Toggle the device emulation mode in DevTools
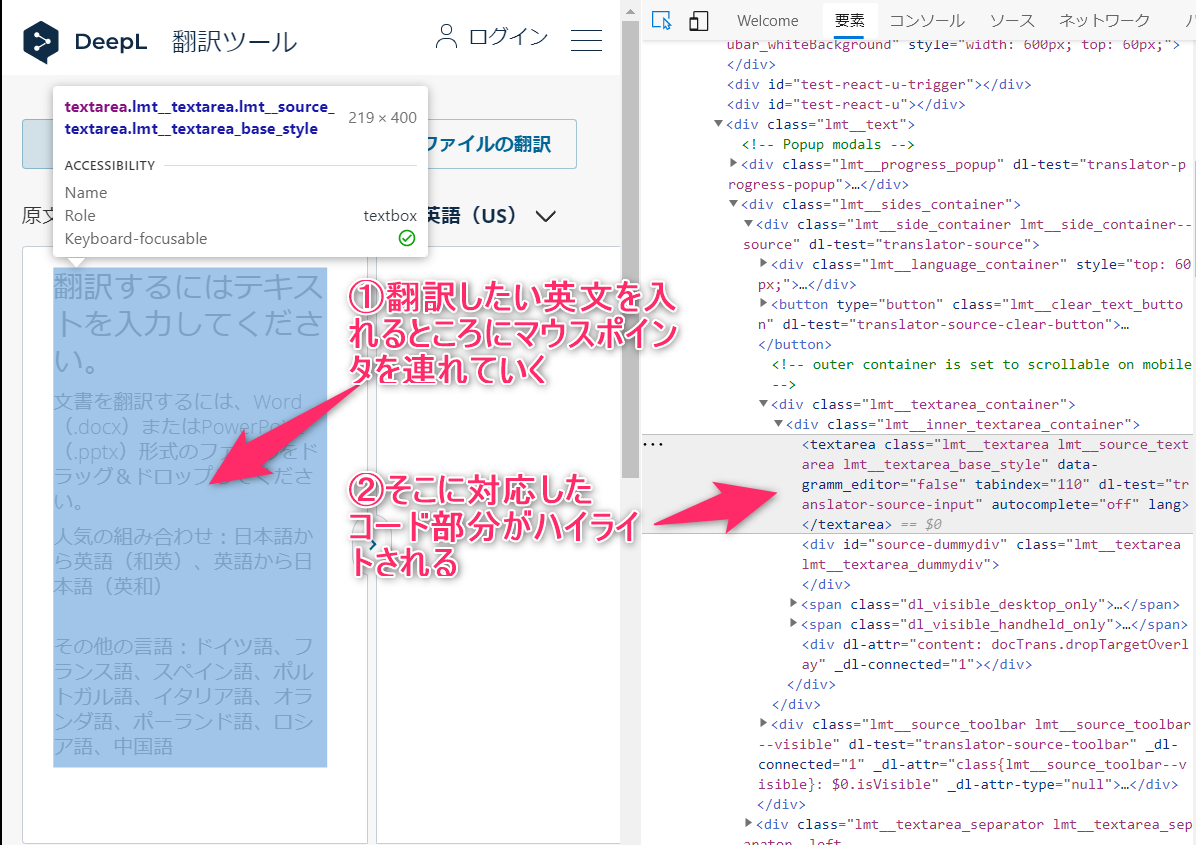The height and width of the screenshot is (845, 1196). point(698,20)
